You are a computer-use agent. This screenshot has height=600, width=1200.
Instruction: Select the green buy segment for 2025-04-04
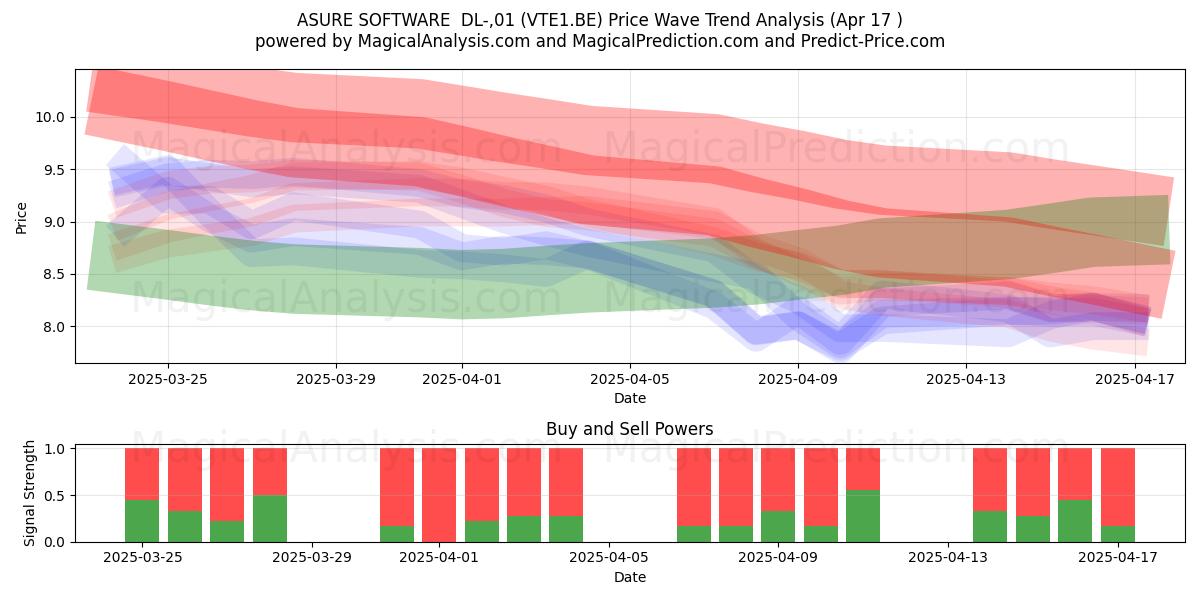click(x=566, y=529)
